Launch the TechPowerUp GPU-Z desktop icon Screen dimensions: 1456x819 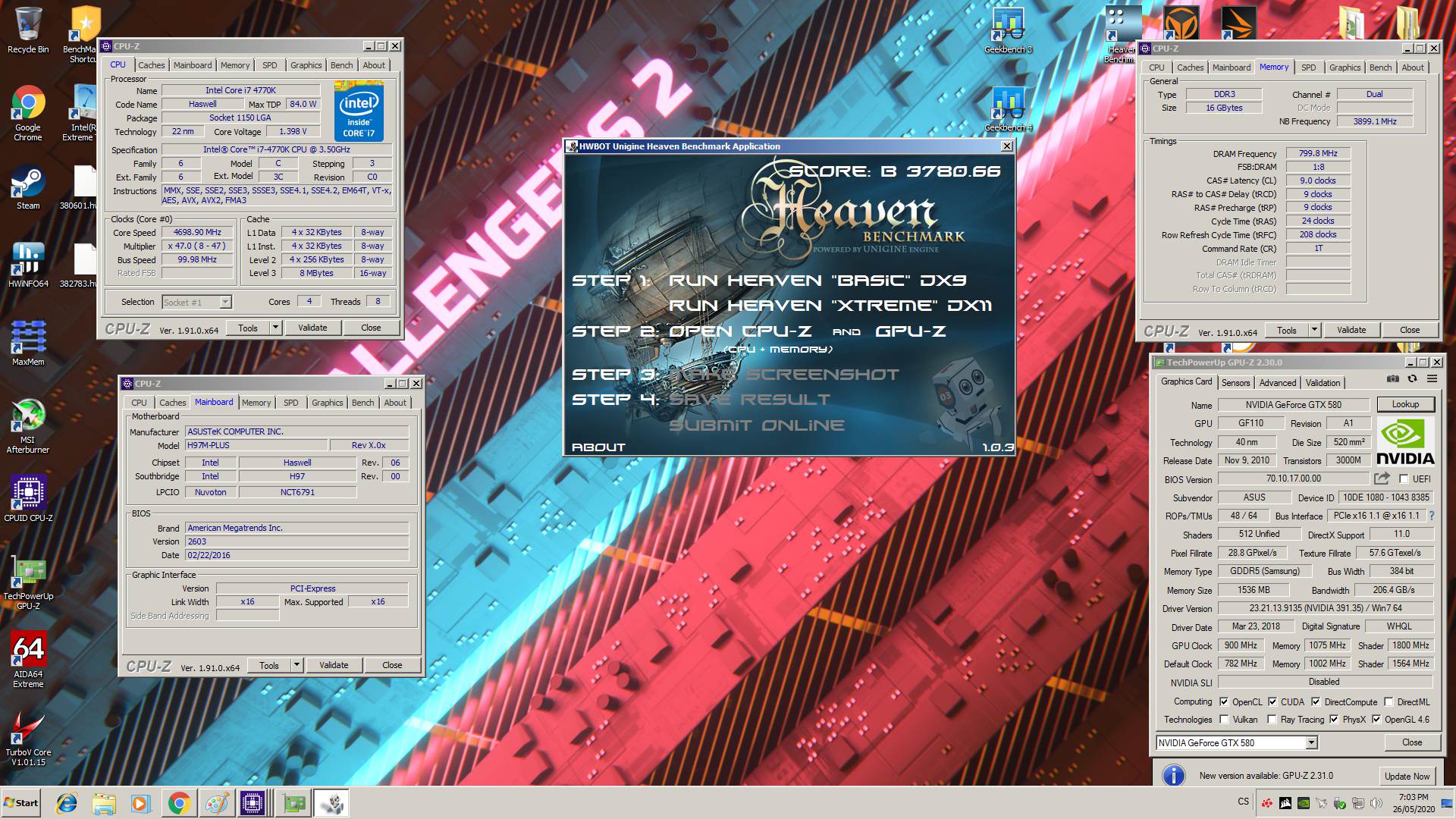tap(28, 584)
